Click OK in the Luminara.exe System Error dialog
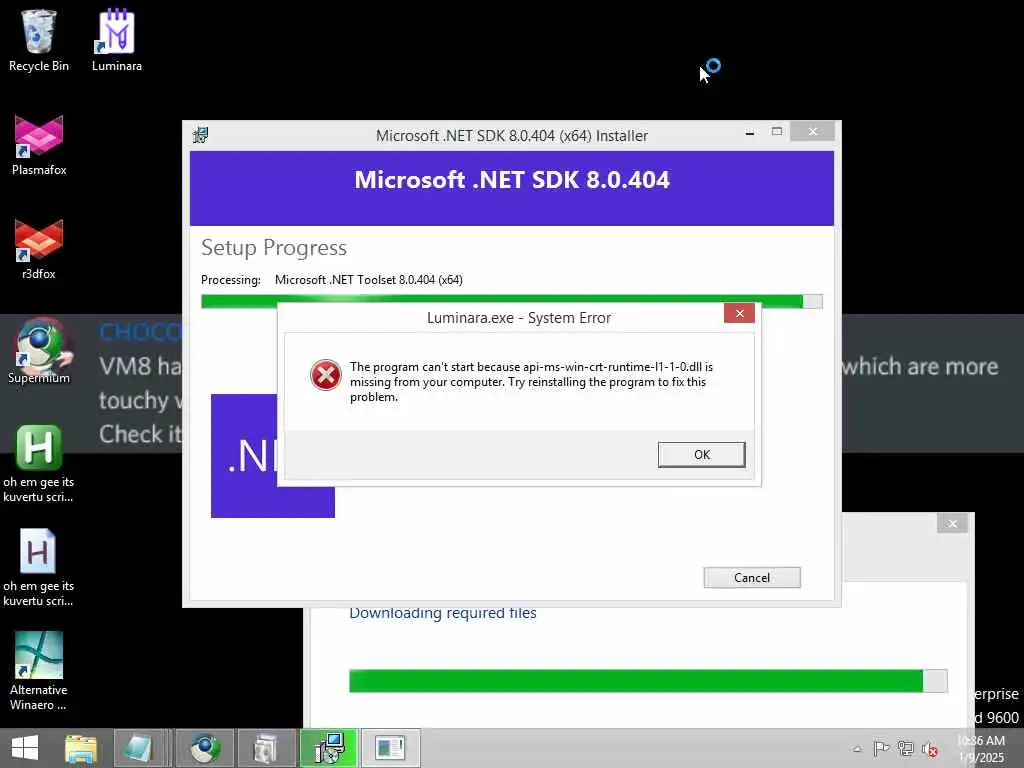This screenshot has height=768, width=1024. coord(701,455)
